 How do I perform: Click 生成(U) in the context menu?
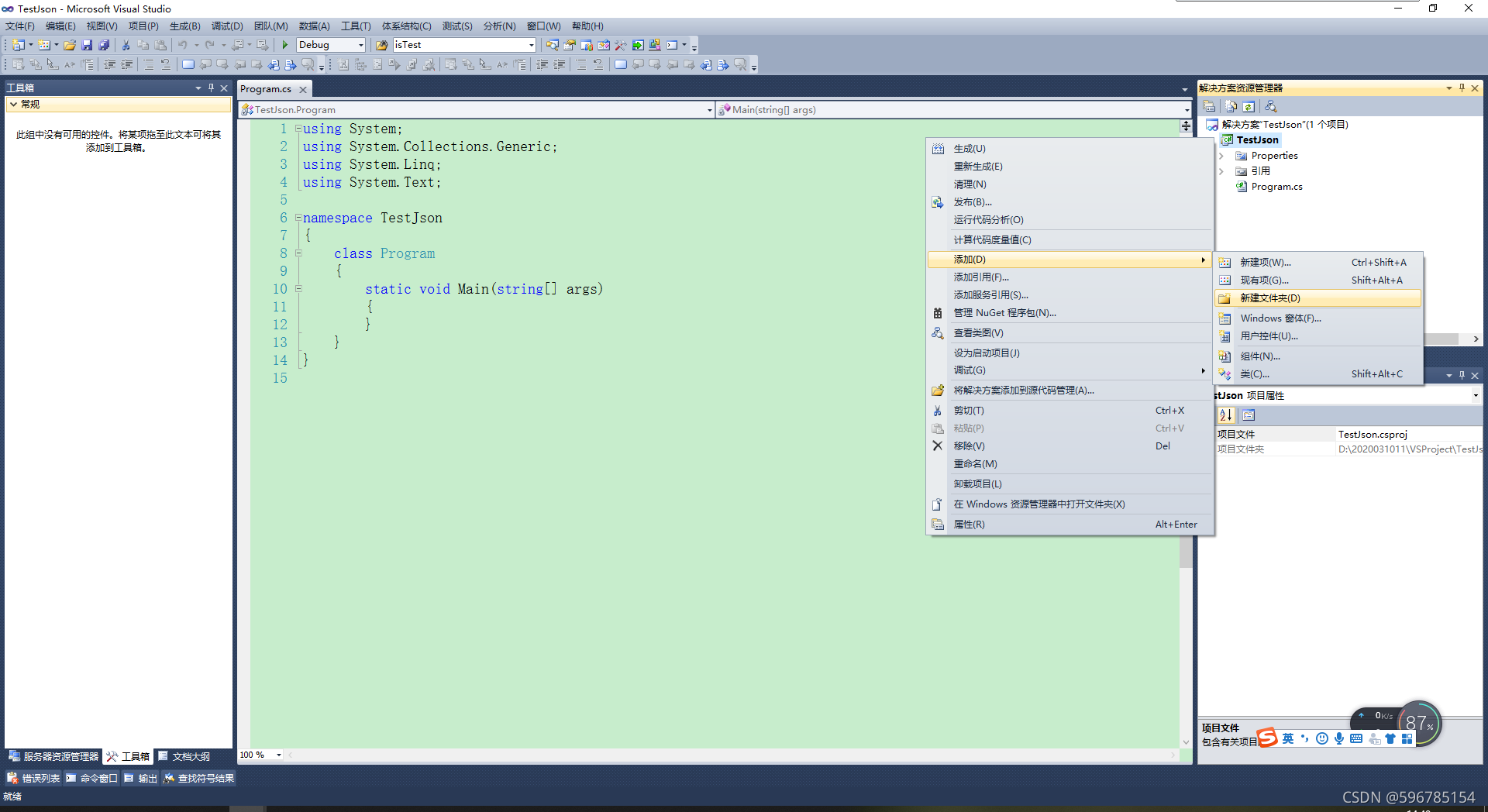point(1069,149)
